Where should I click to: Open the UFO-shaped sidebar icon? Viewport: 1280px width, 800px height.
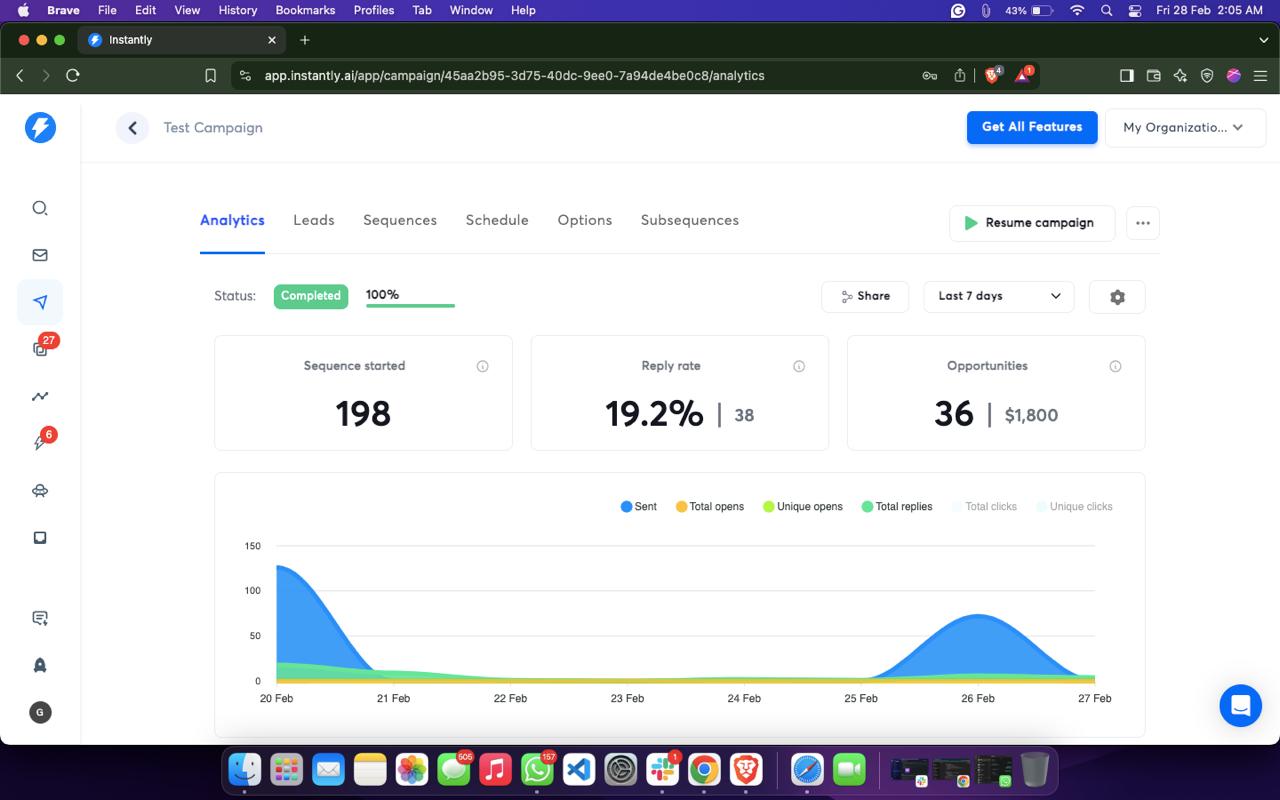click(x=40, y=491)
